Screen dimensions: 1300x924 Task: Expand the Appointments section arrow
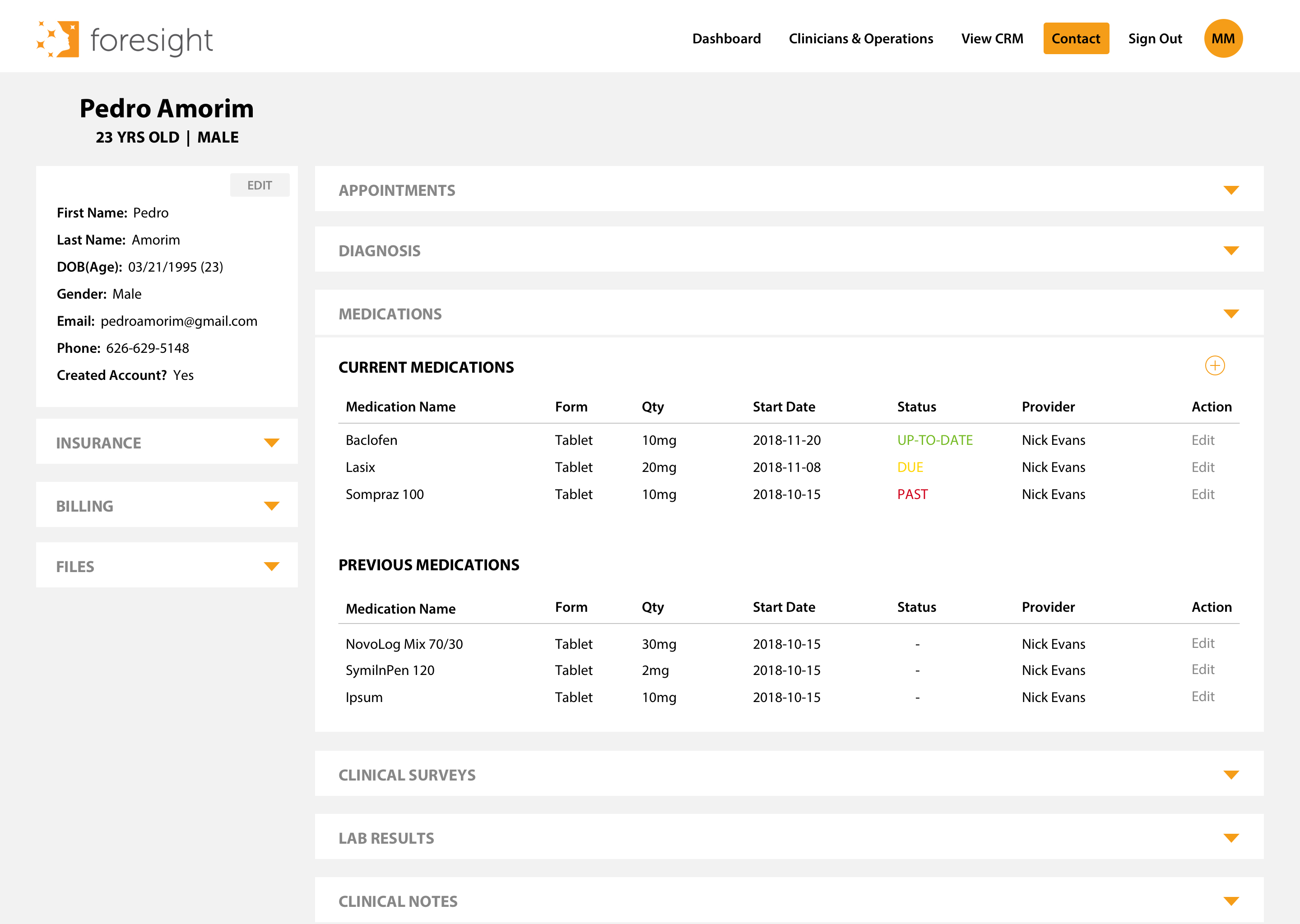click(1230, 190)
